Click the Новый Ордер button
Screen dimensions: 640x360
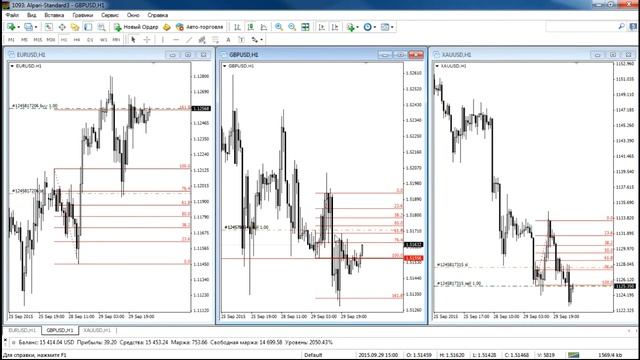click(x=136, y=27)
